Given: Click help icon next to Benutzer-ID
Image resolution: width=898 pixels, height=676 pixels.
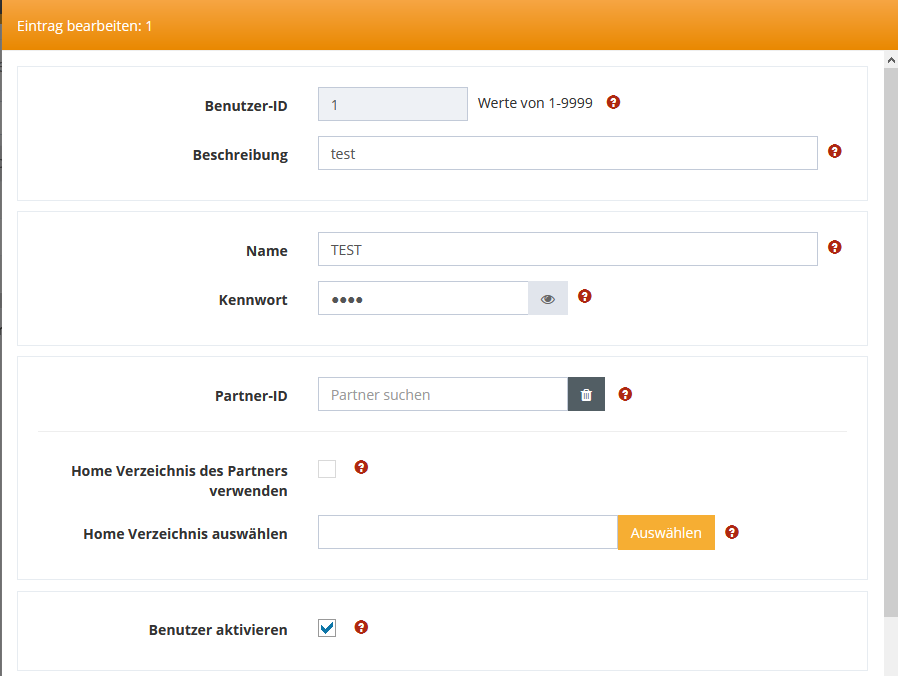Looking at the screenshot, I should tap(614, 102).
